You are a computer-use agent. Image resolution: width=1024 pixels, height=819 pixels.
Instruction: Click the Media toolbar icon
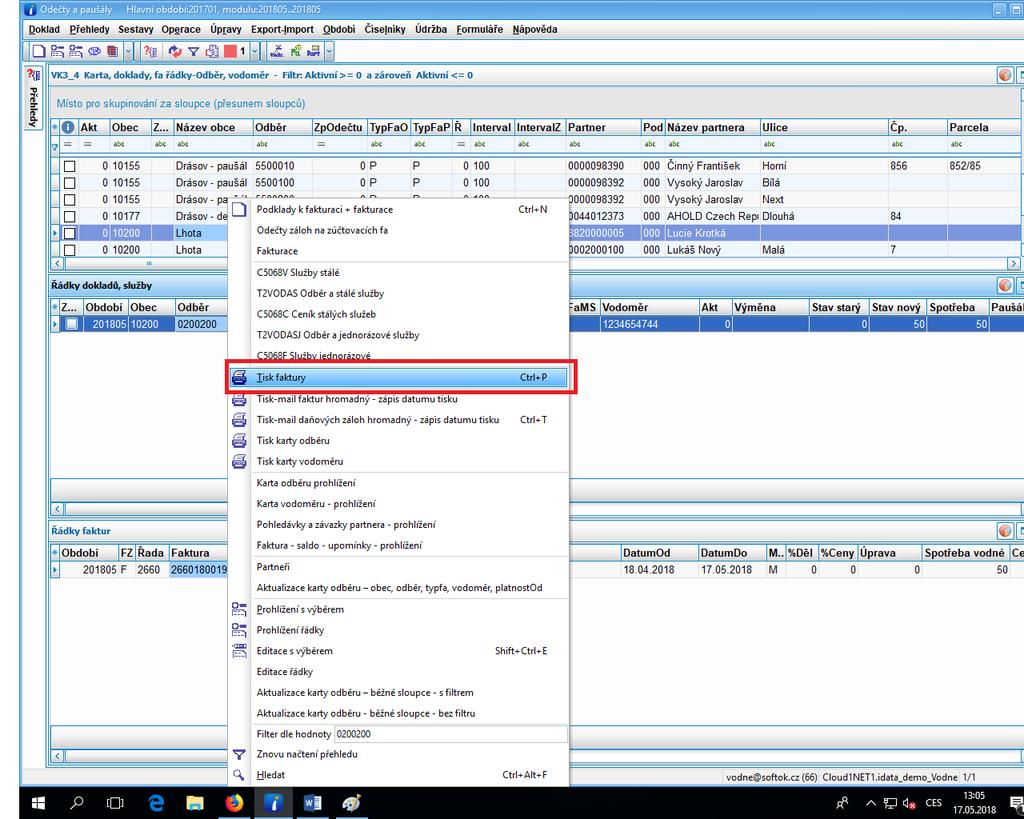point(276,51)
